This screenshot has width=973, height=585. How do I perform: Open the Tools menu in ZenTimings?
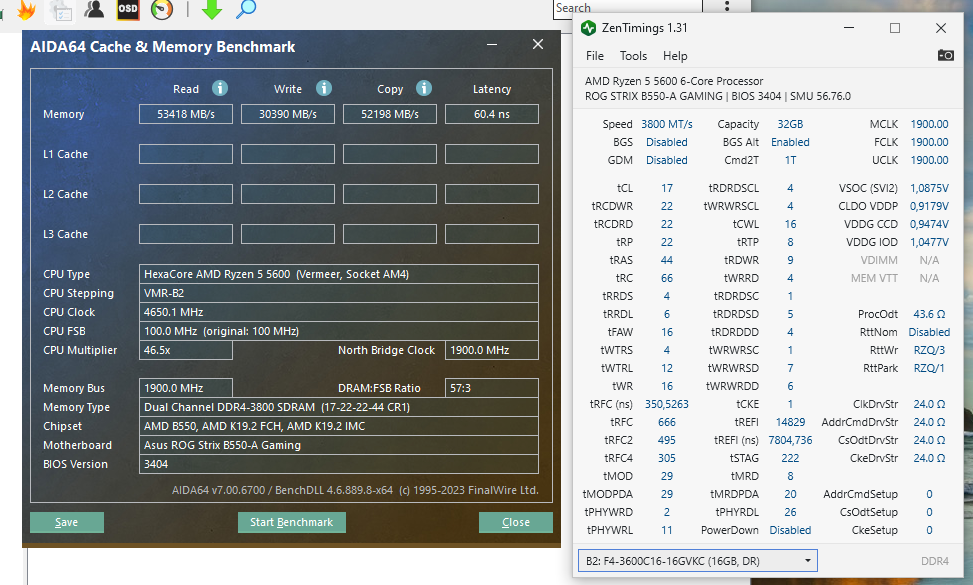[633, 56]
